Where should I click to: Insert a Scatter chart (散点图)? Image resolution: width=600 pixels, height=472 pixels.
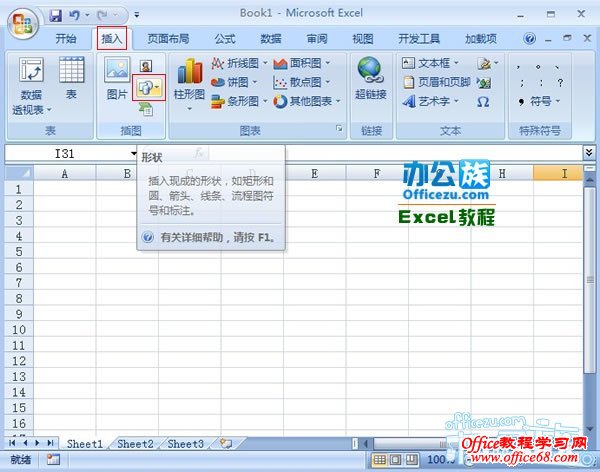[302, 82]
